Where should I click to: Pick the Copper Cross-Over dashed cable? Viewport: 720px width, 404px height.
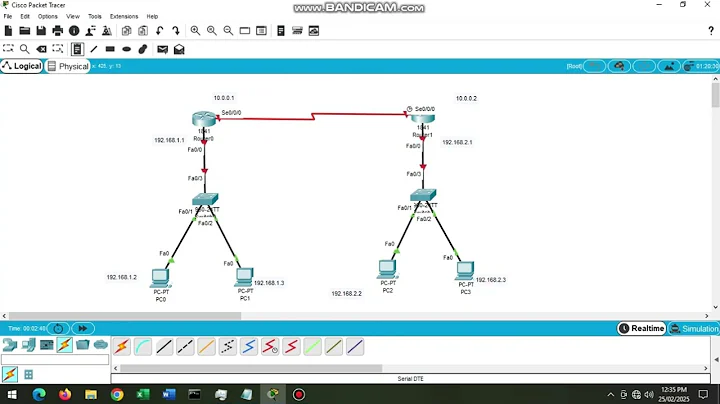185,347
